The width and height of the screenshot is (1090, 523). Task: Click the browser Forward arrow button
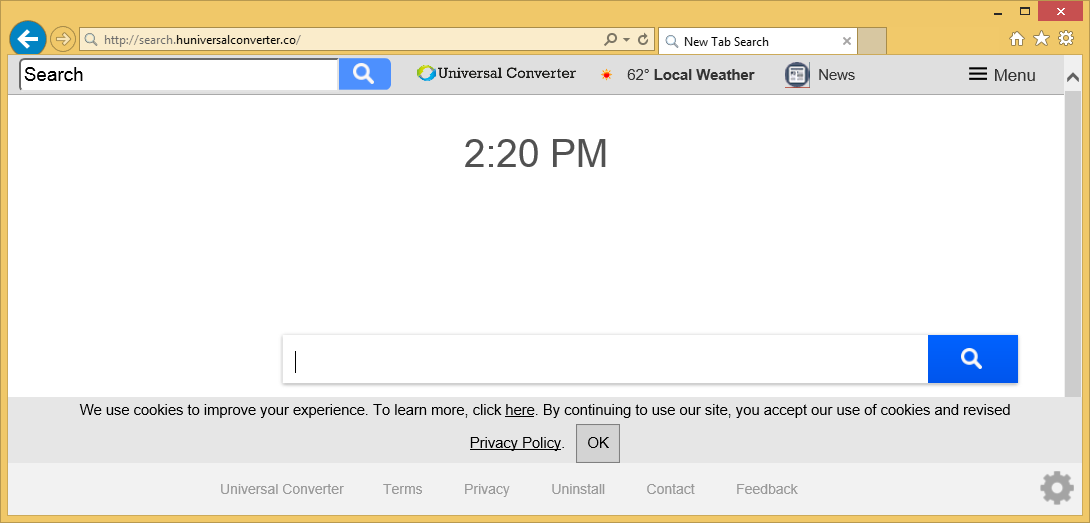pos(63,40)
